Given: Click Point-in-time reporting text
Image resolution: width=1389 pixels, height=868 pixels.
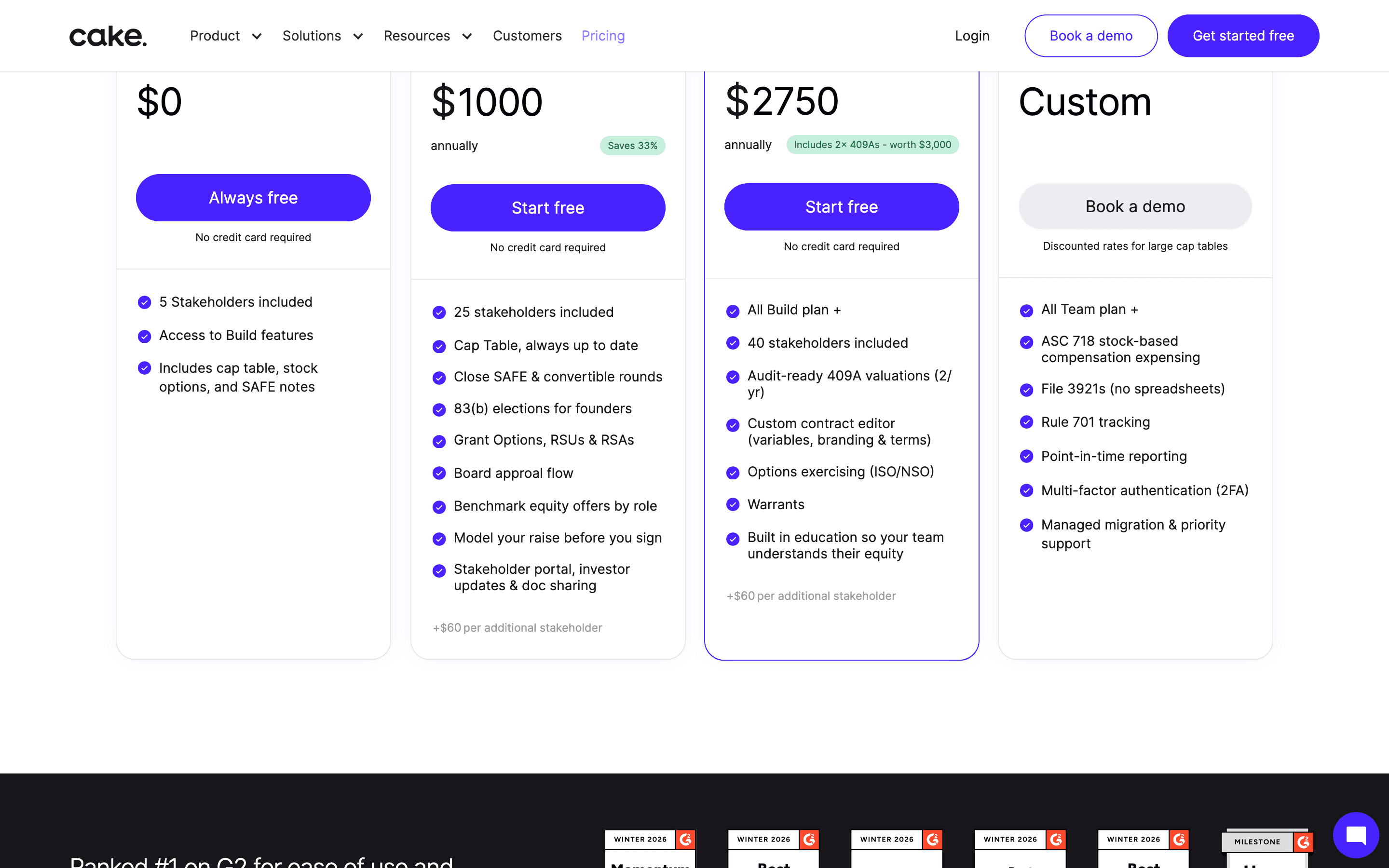Looking at the screenshot, I should [1114, 456].
